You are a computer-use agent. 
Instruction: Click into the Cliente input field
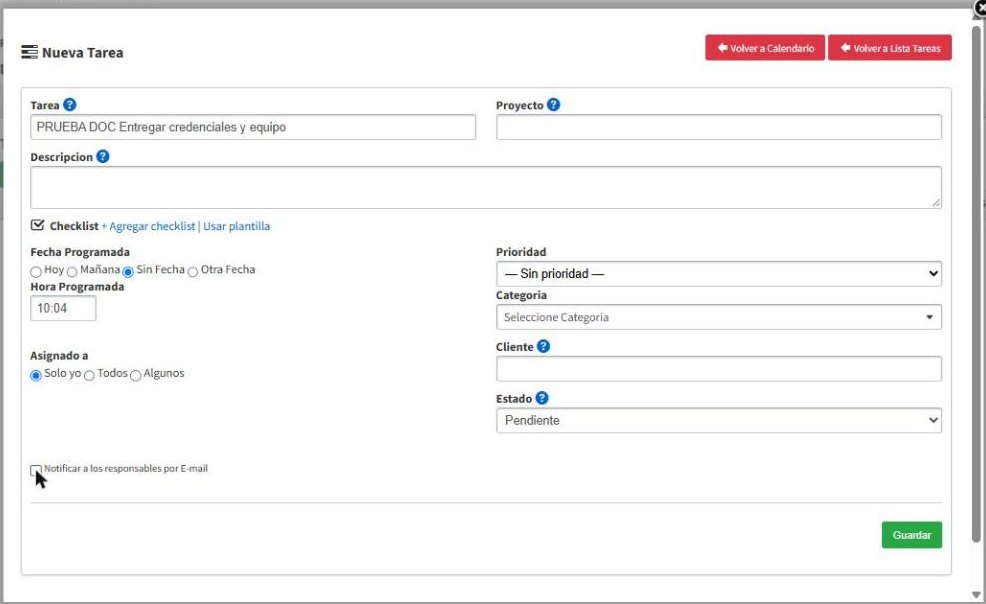tap(719, 369)
